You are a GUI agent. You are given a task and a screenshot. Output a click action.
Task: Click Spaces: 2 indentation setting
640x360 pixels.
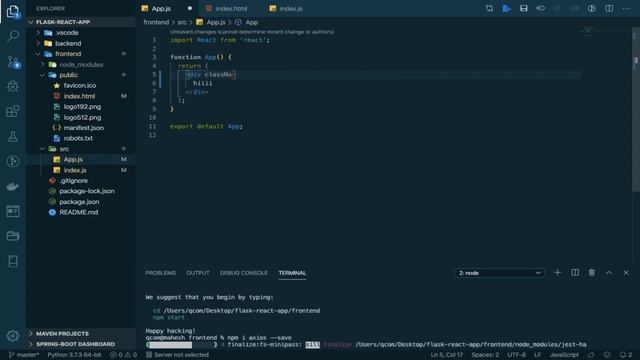(485, 355)
